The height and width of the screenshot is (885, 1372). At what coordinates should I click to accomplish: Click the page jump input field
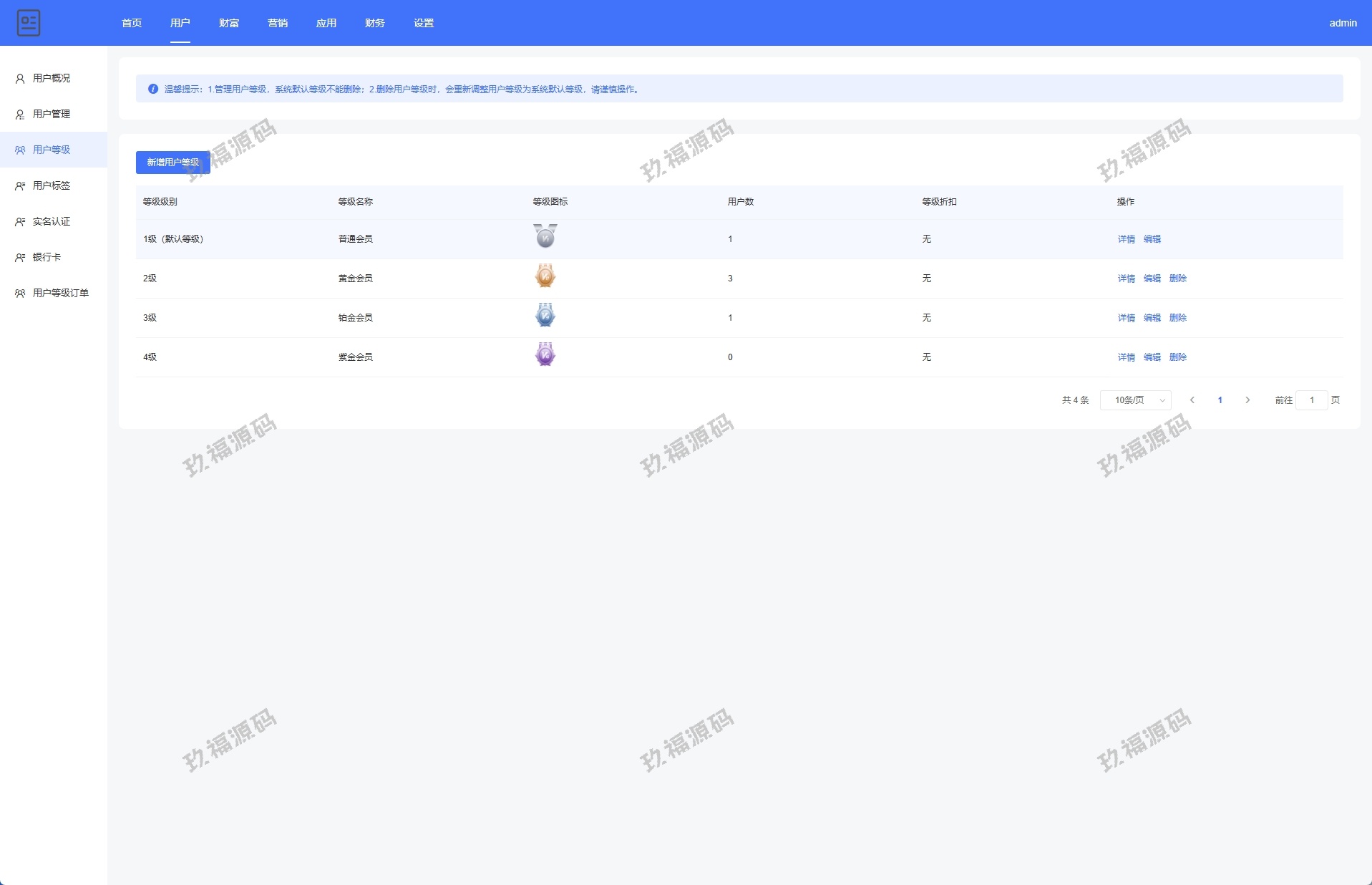(x=1311, y=400)
